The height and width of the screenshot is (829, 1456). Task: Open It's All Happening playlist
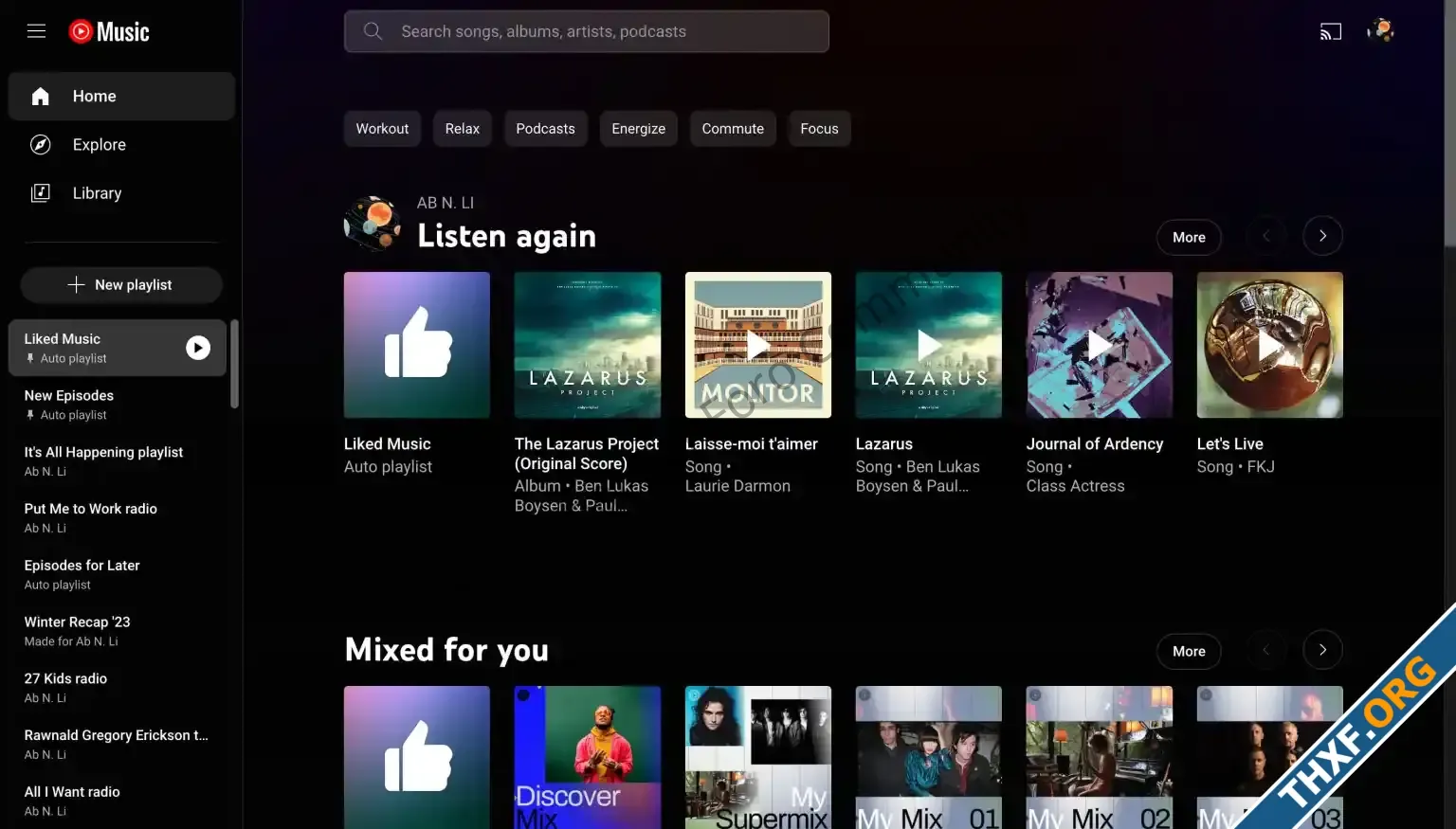[118, 461]
